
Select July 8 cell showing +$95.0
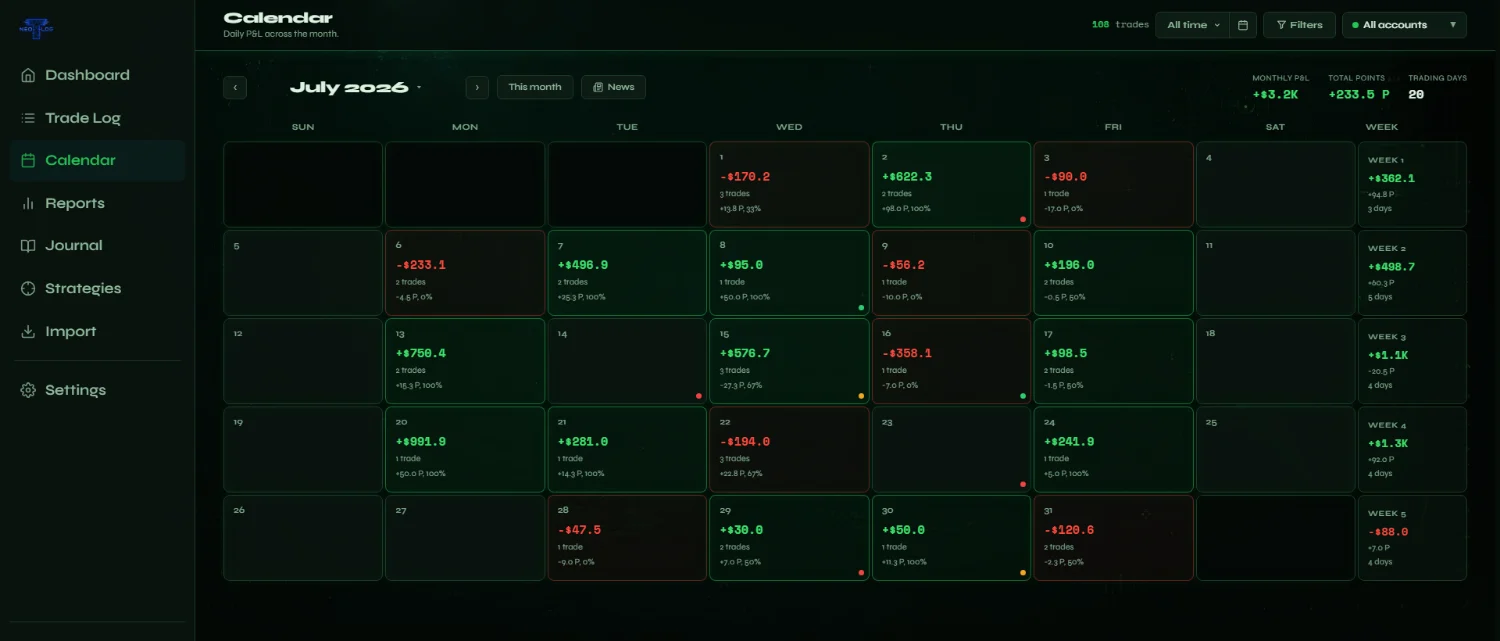pos(789,273)
